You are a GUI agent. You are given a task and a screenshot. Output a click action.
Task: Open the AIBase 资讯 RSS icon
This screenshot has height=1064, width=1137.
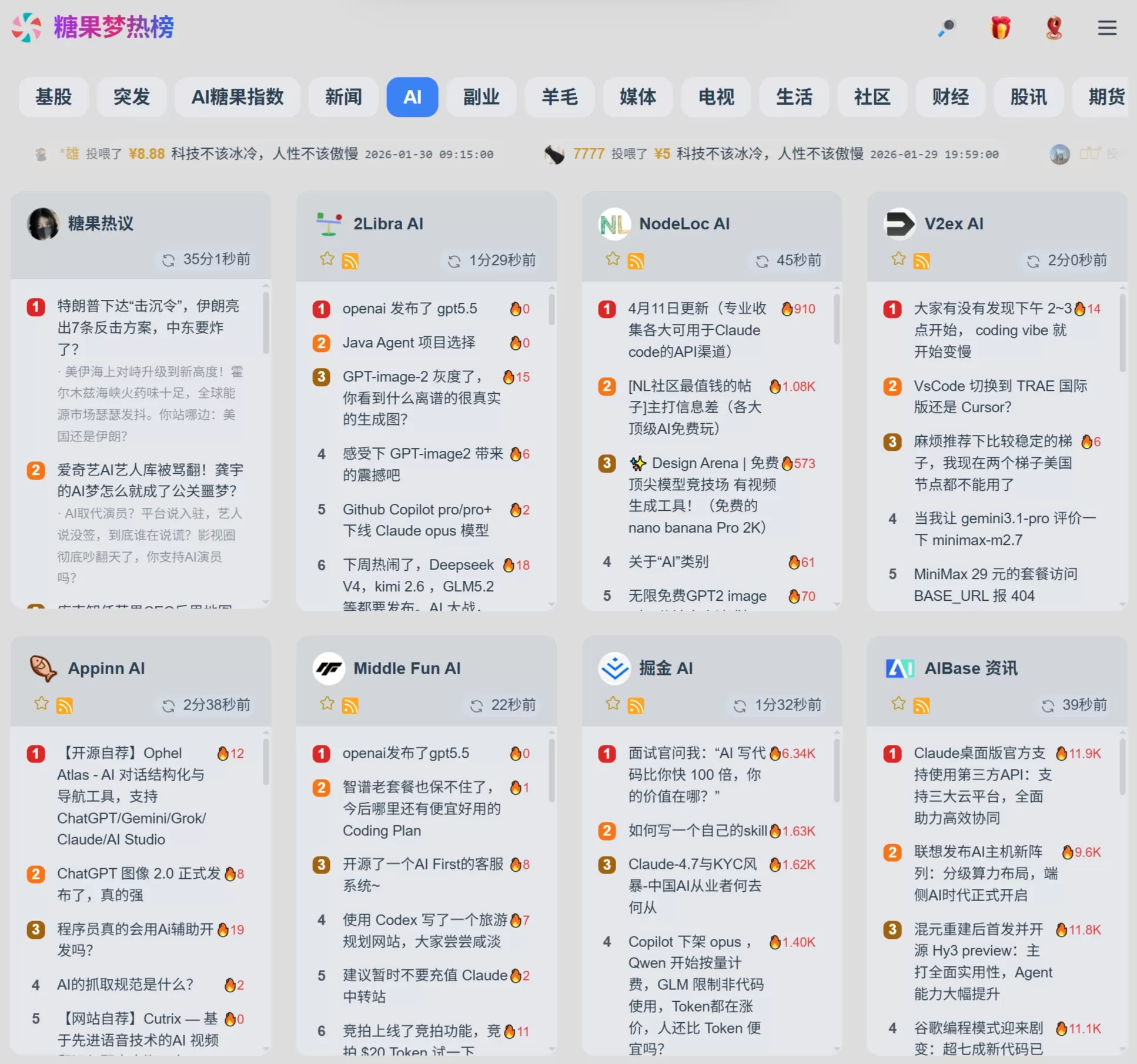coord(922,705)
